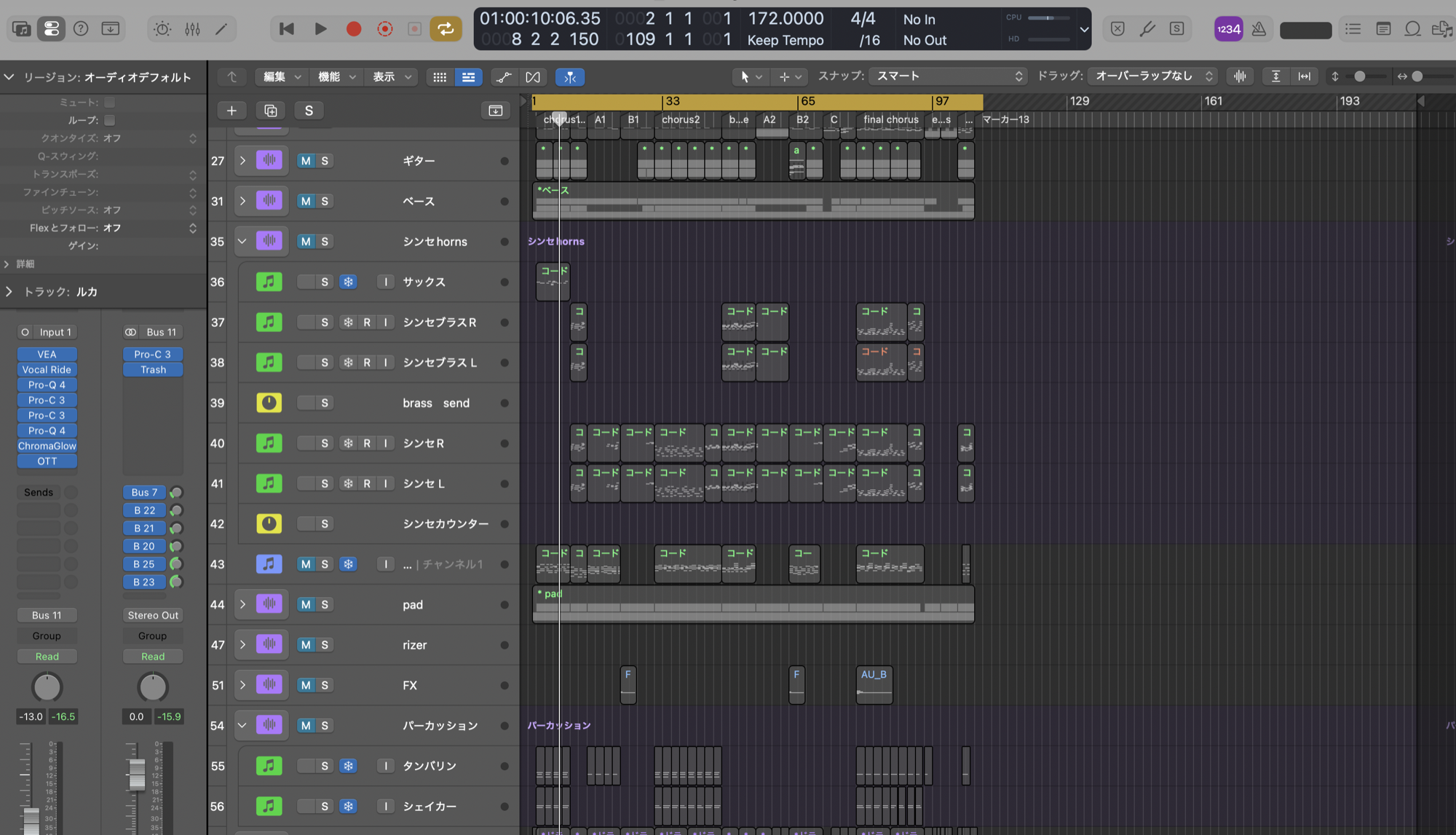This screenshot has width=1456, height=835.
Task: Add new track with plus button
Action: (x=232, y=111)
